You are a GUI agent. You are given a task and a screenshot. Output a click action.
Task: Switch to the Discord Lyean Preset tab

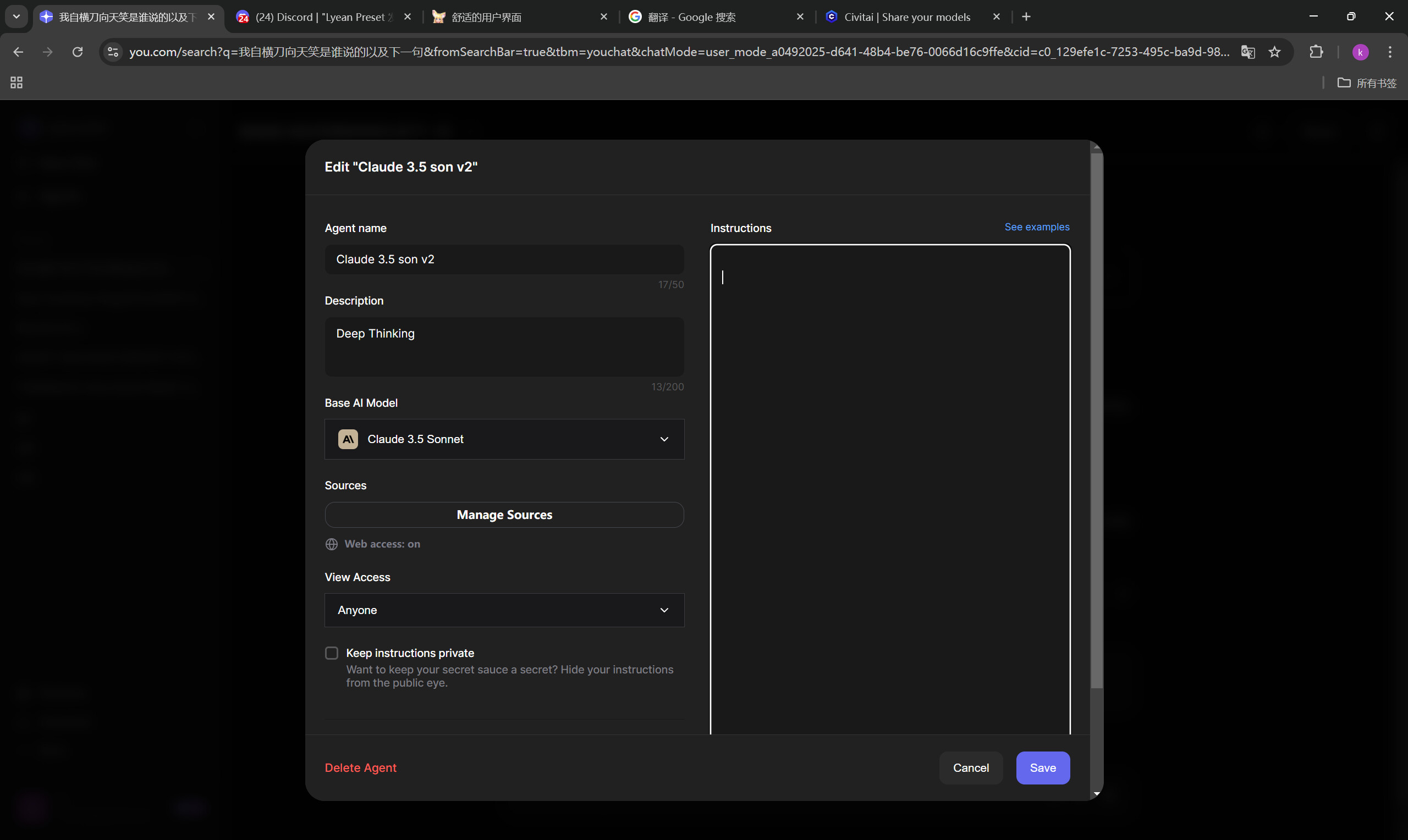point(317,17)
